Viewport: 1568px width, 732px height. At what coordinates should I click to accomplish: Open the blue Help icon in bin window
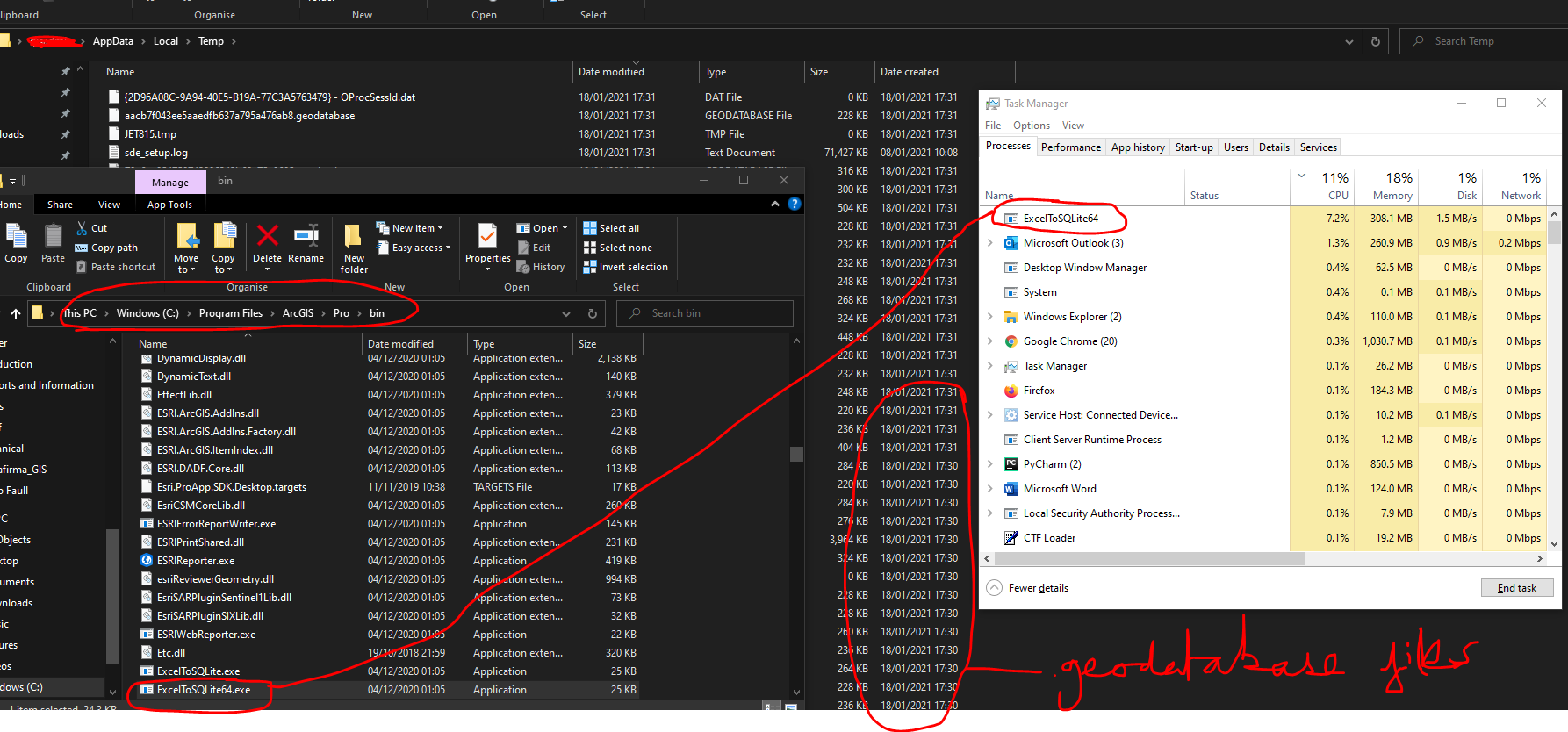pyautogui.click(x=795, y=204)
